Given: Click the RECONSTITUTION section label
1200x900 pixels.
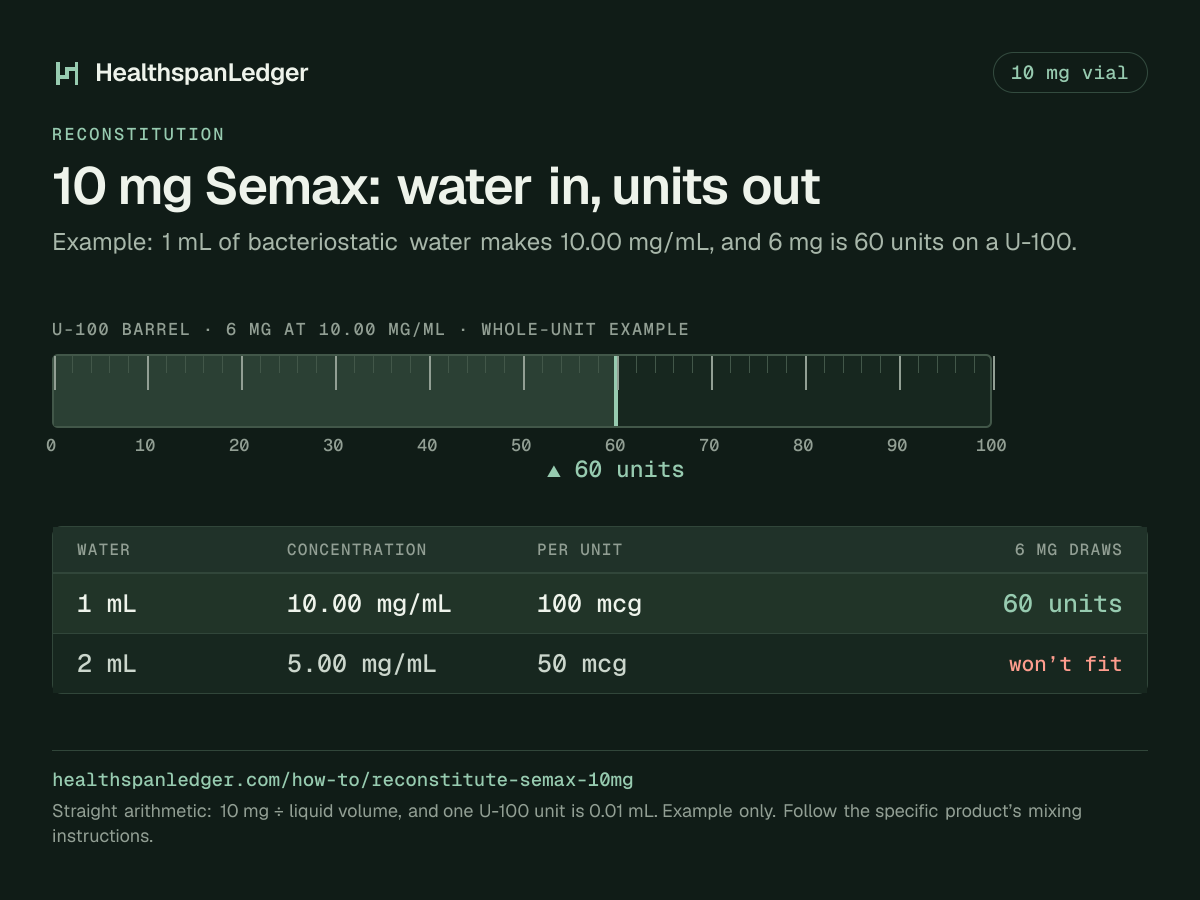Looking at the screenshot, I should (138, 134).
